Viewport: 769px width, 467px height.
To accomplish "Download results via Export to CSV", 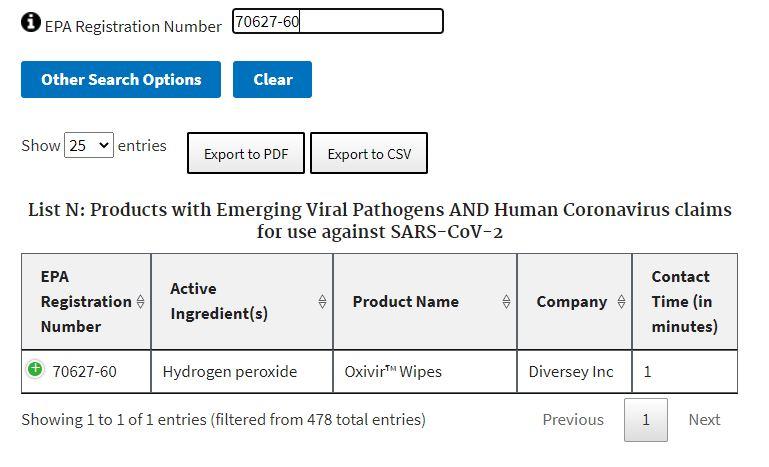I will coord(369,154).
